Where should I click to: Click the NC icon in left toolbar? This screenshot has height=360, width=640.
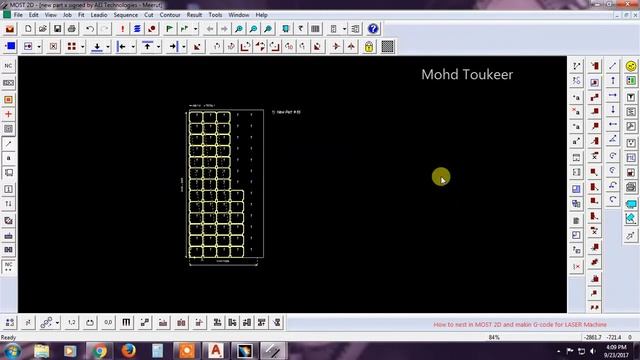[9, 66]
